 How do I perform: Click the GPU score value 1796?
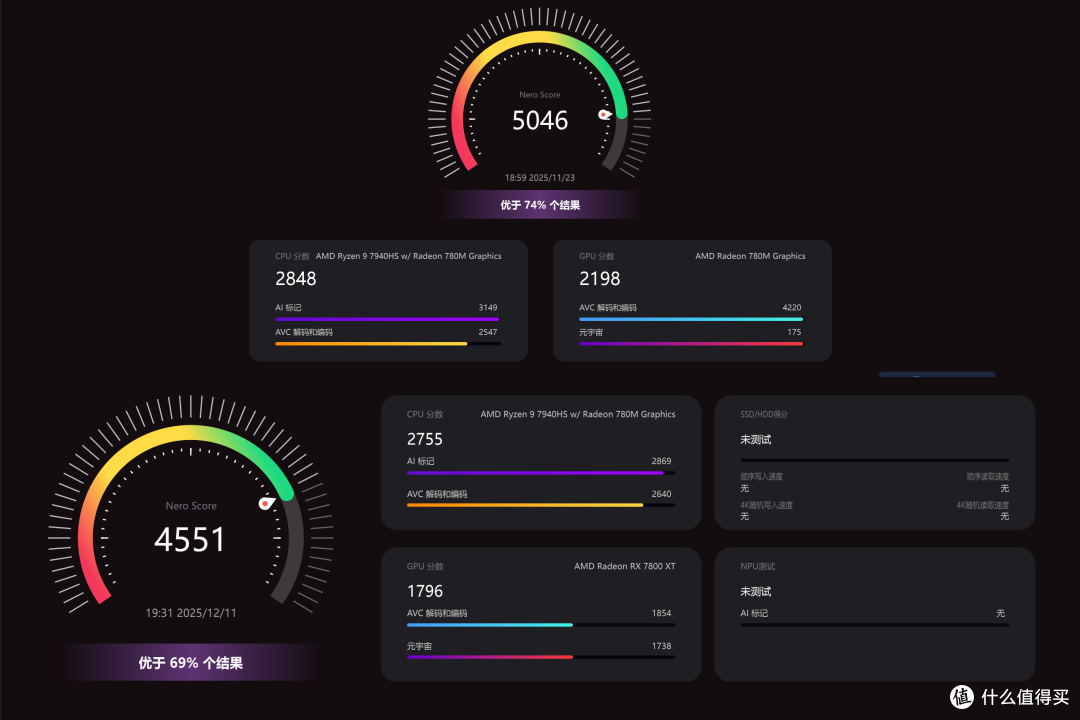424,591
